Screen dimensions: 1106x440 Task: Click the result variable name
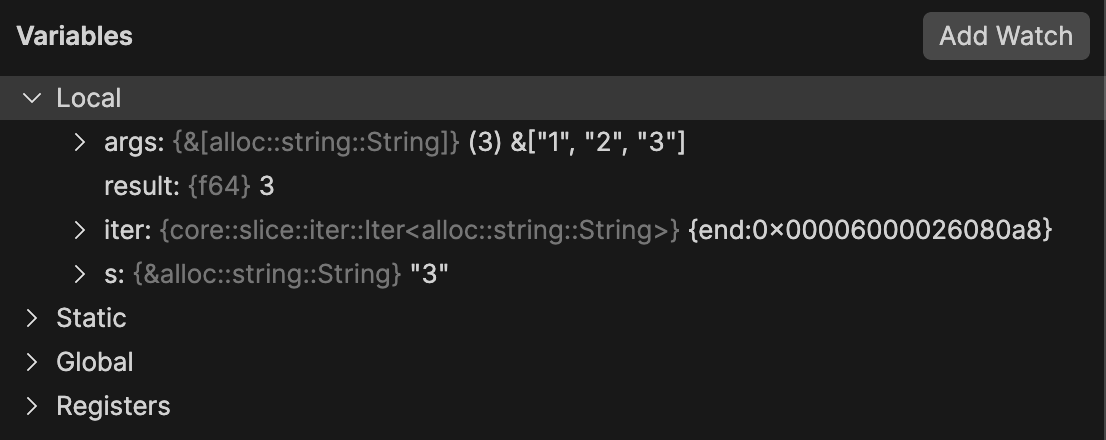[140, 186]
